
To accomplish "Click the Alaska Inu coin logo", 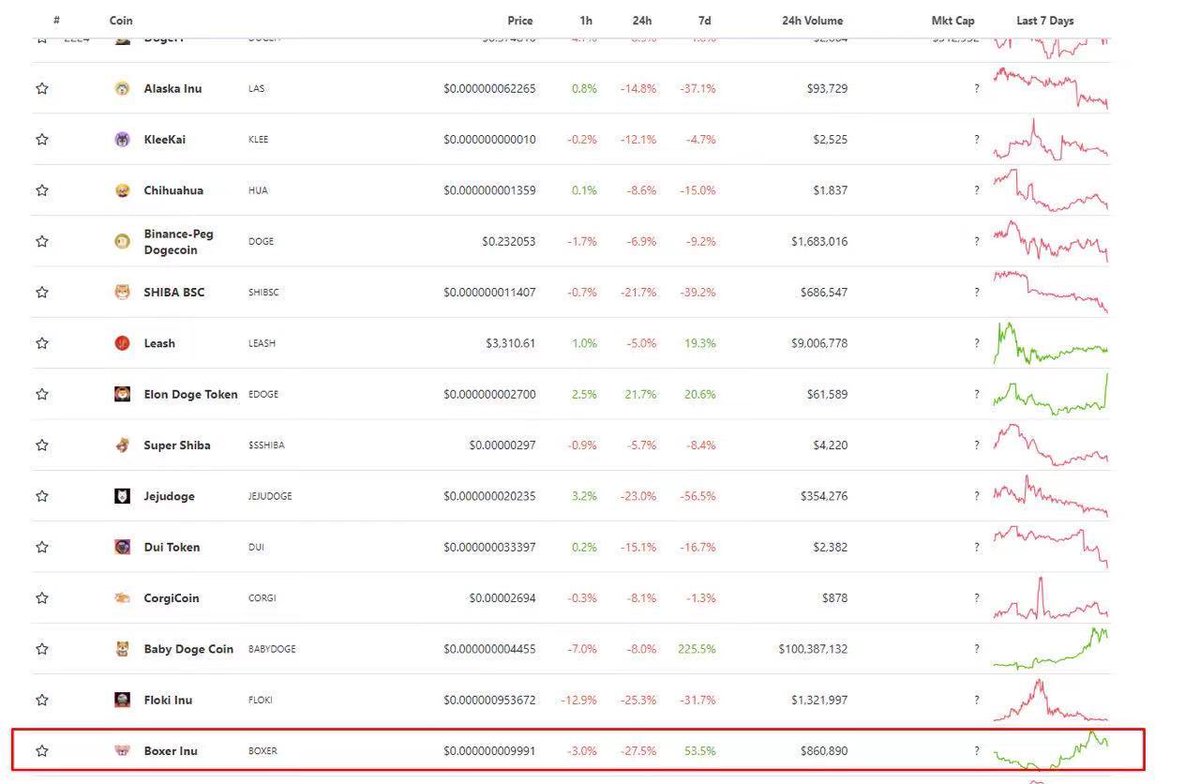I will click(122, 89).
